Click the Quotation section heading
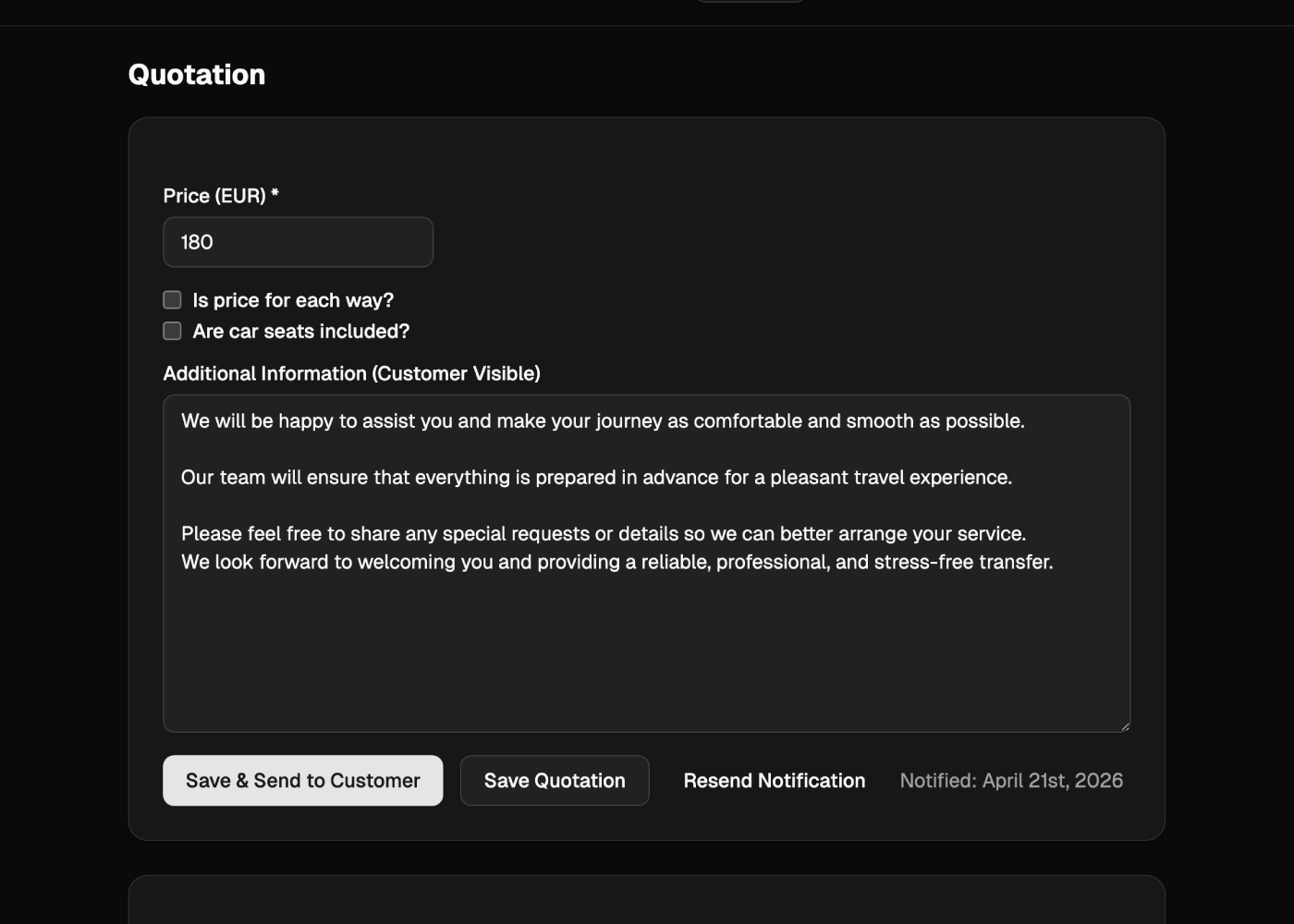The width and height of the screenshot is (1294, 924). (197, 75)
